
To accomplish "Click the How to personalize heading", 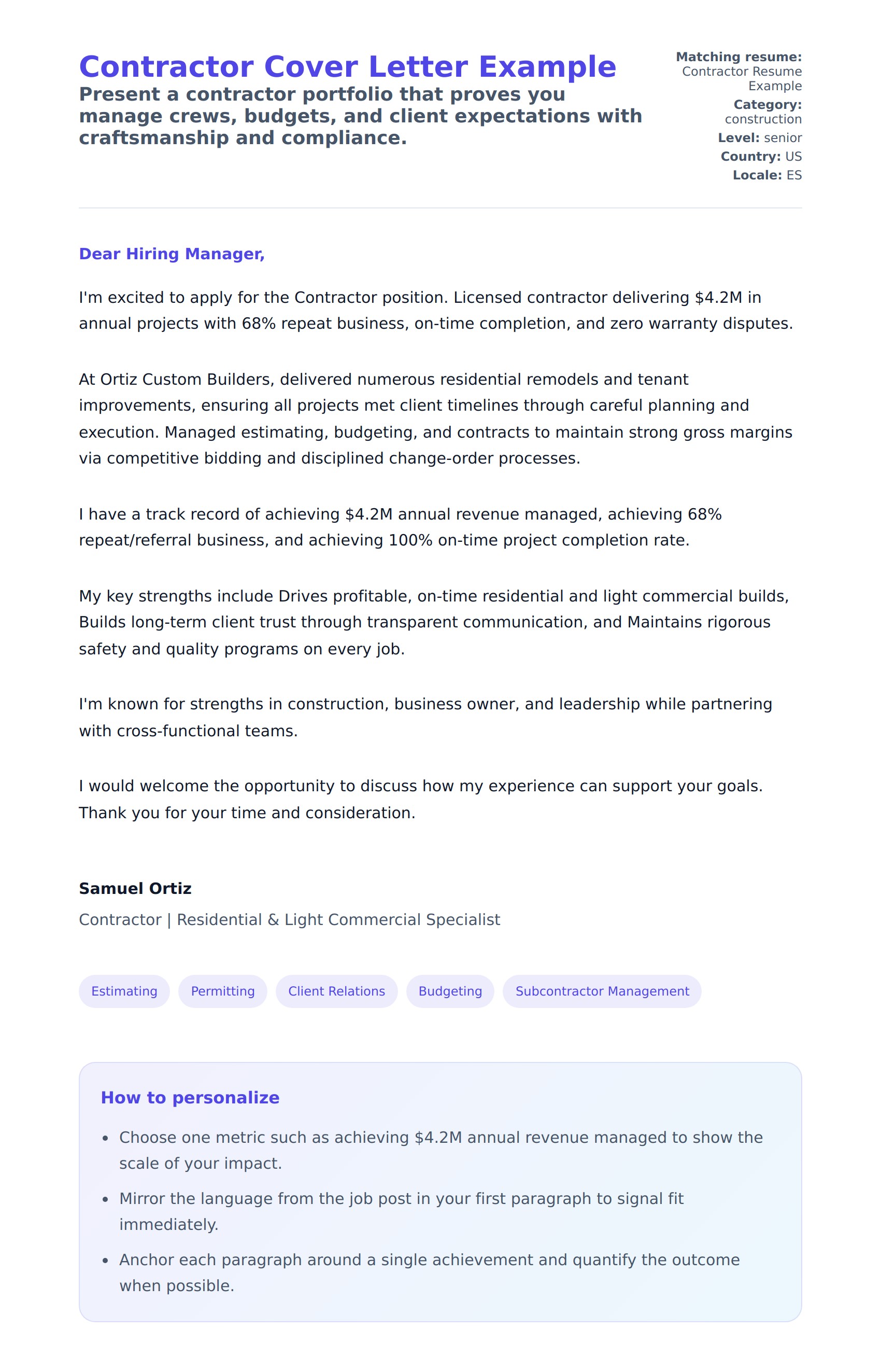I will 190,1098.
